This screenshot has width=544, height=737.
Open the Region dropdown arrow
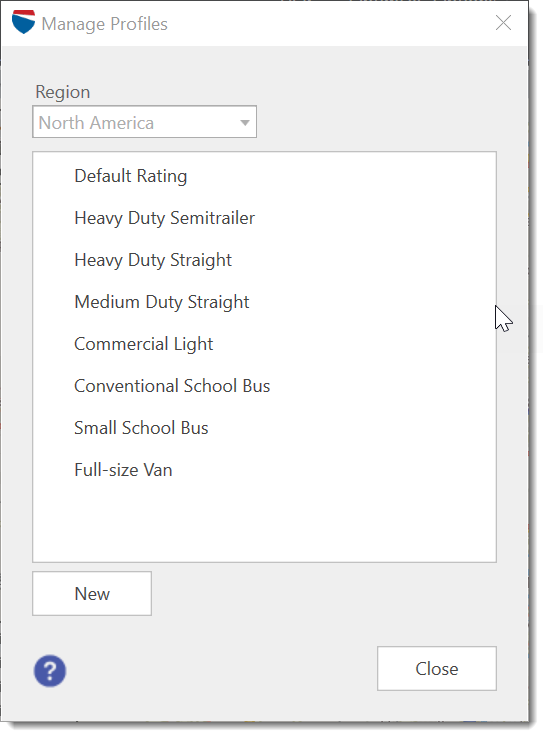pyautogui.click(x=244, y=123)
